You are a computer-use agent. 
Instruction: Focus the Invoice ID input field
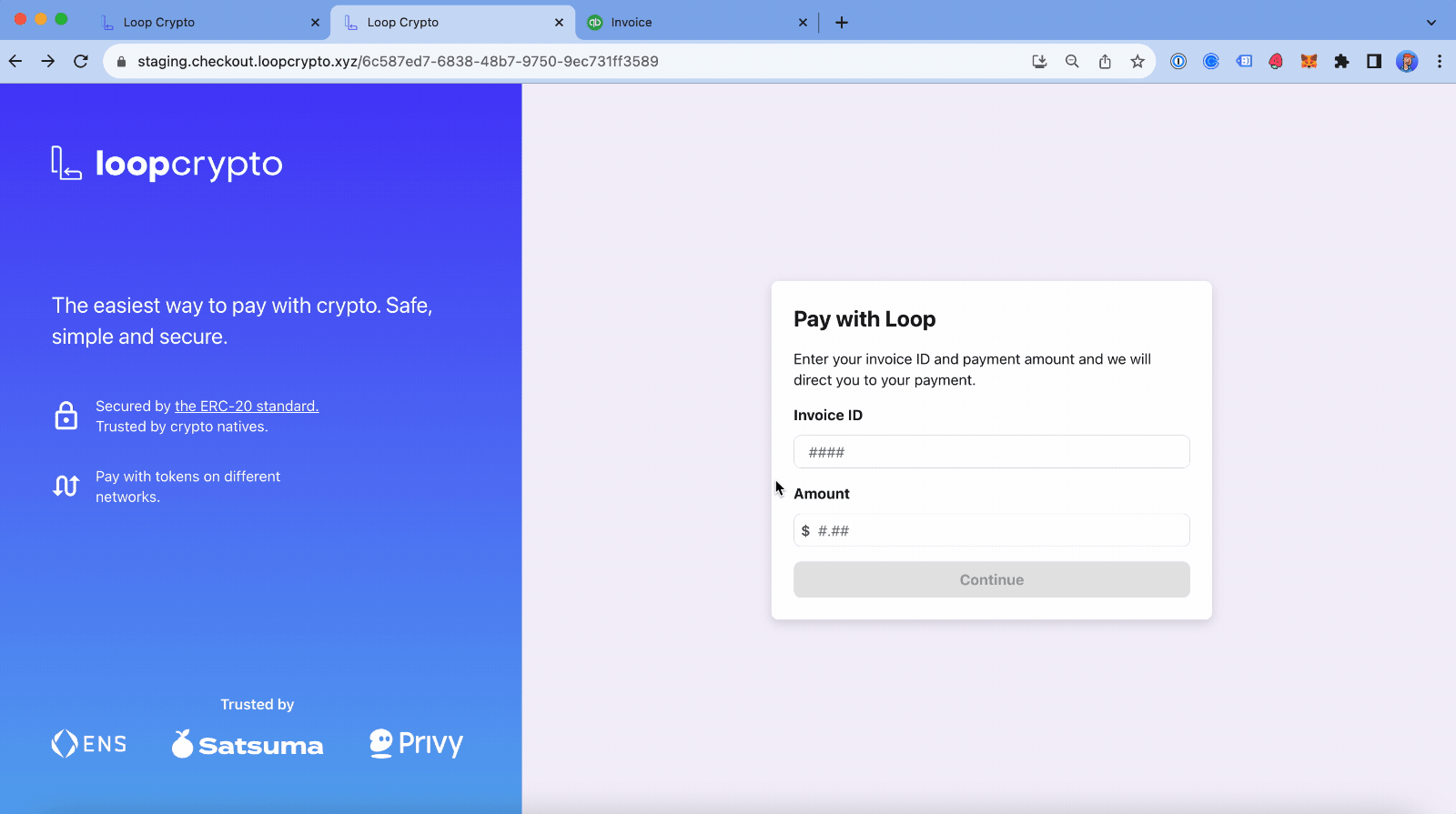pyautogui.click(x=992, y=452)
